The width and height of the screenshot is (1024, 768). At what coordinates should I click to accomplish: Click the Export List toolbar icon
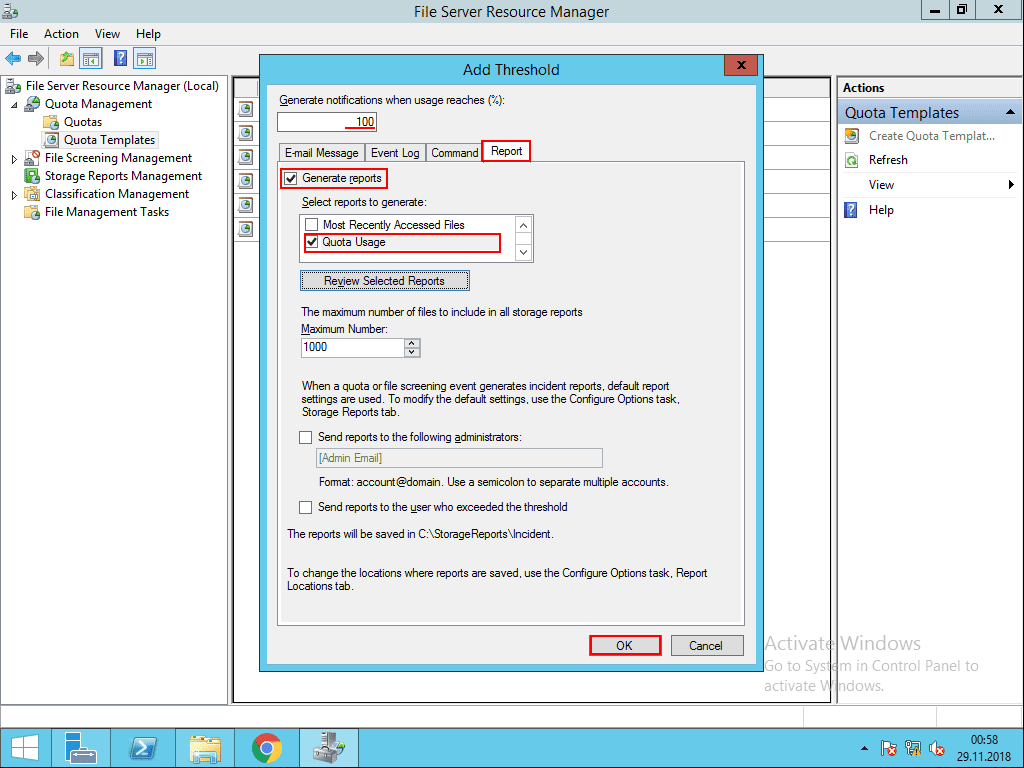(x=66, y=58)
